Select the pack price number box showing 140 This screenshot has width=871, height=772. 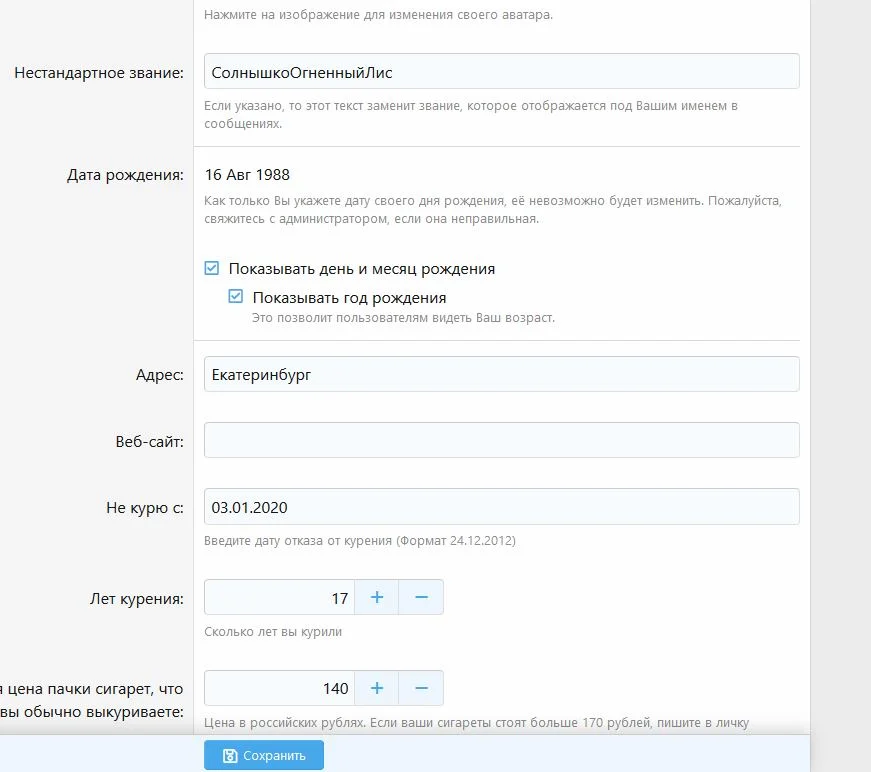(280, 688)
